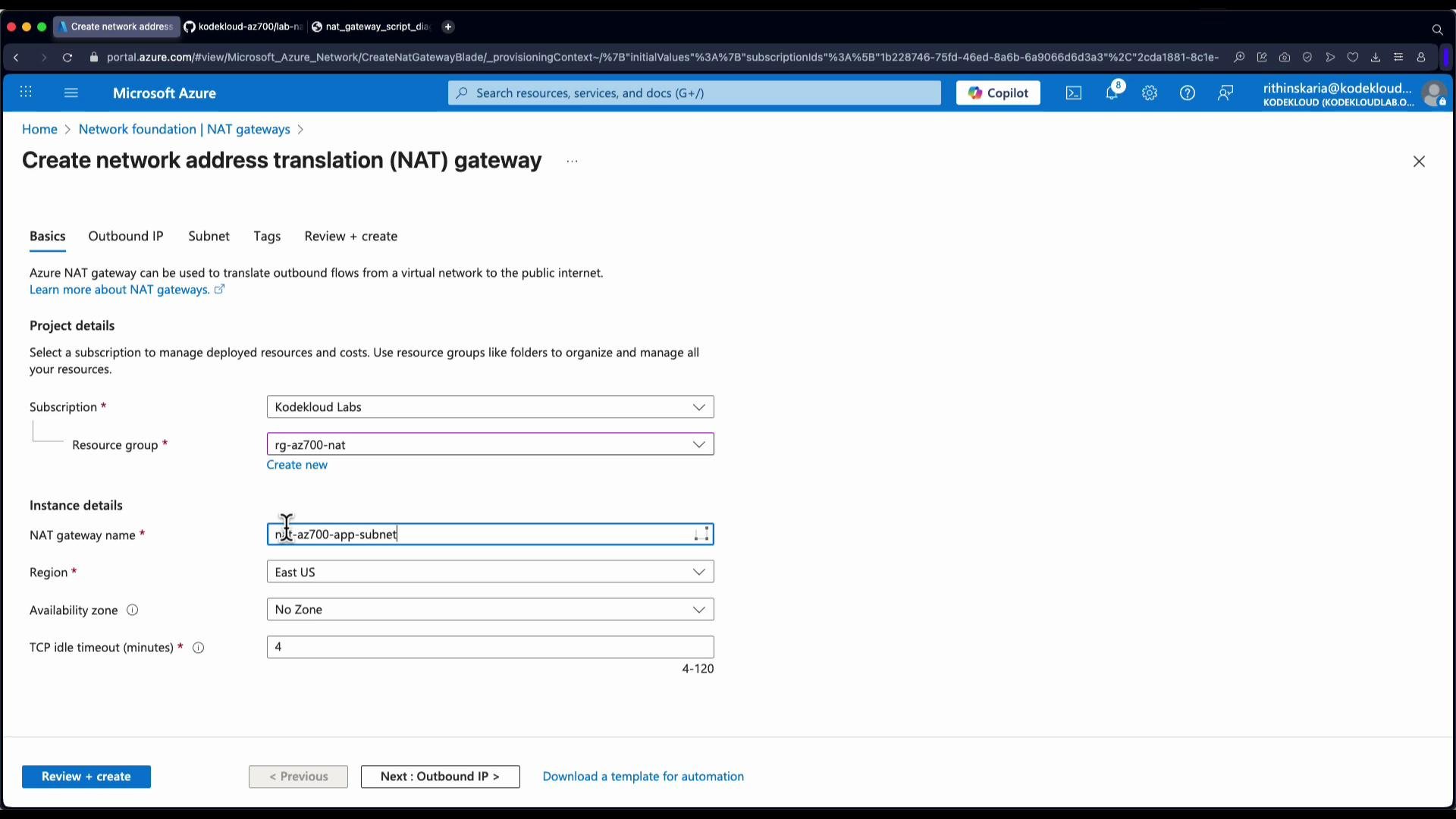
Task: Click the NAT gateway name input field
Action: [x=490, y=535]
